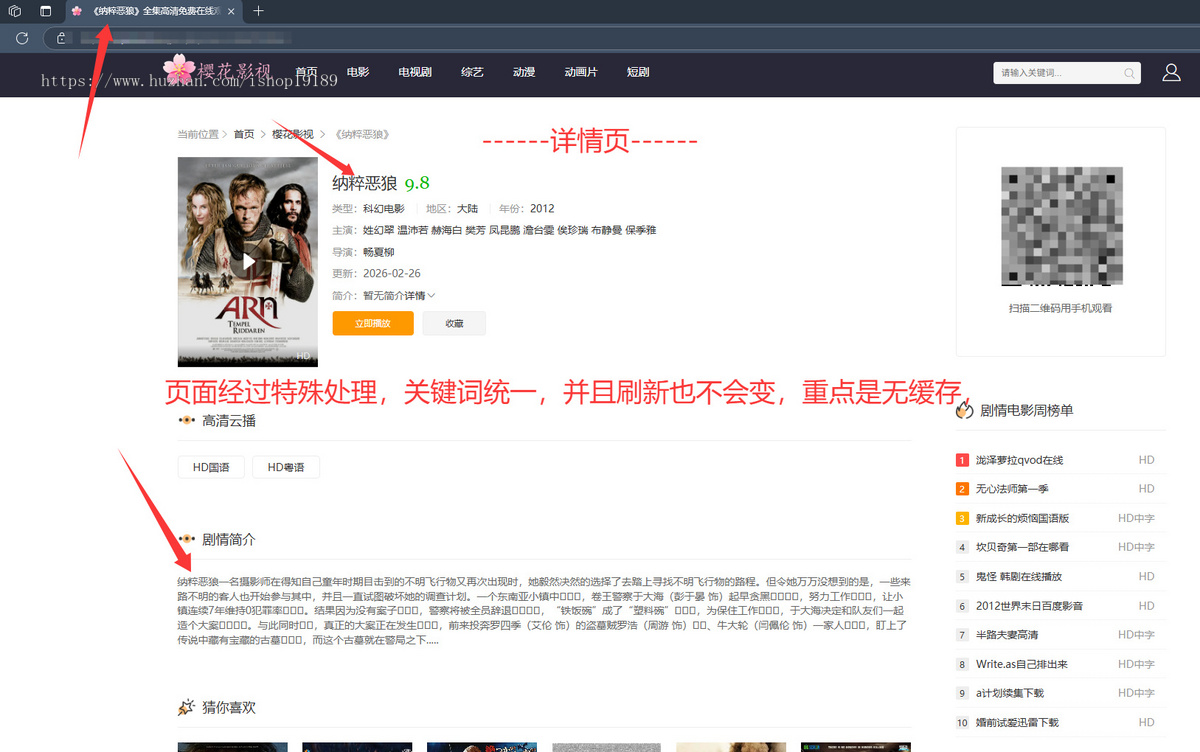Image resolution: width=1200 pixels, height=752 pixels.
Task: Click the 科幻电影 genre link
Action: pyautogui.click(x=384, y=209)
